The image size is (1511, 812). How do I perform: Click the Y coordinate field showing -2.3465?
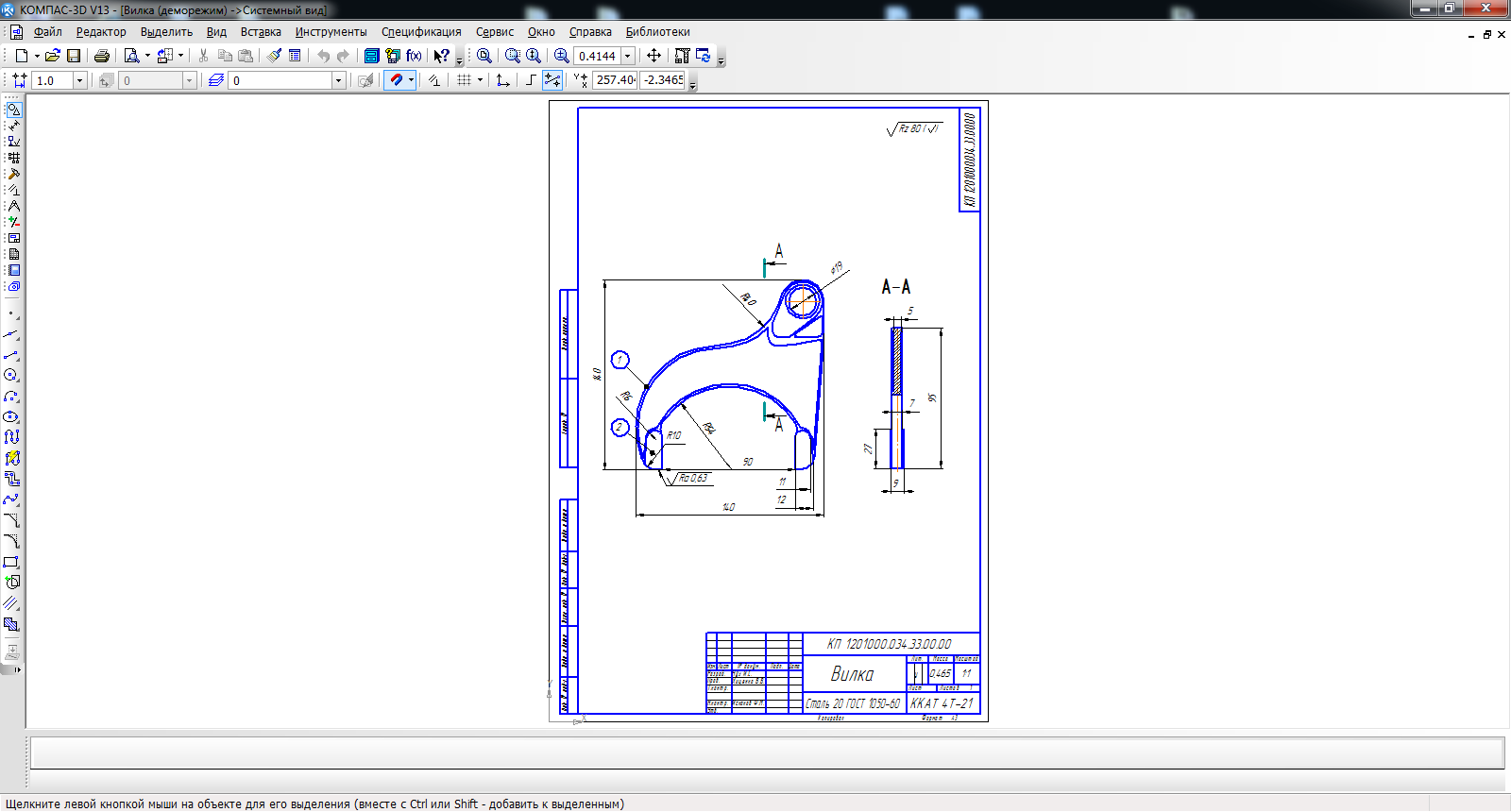[x=663, y=80]
